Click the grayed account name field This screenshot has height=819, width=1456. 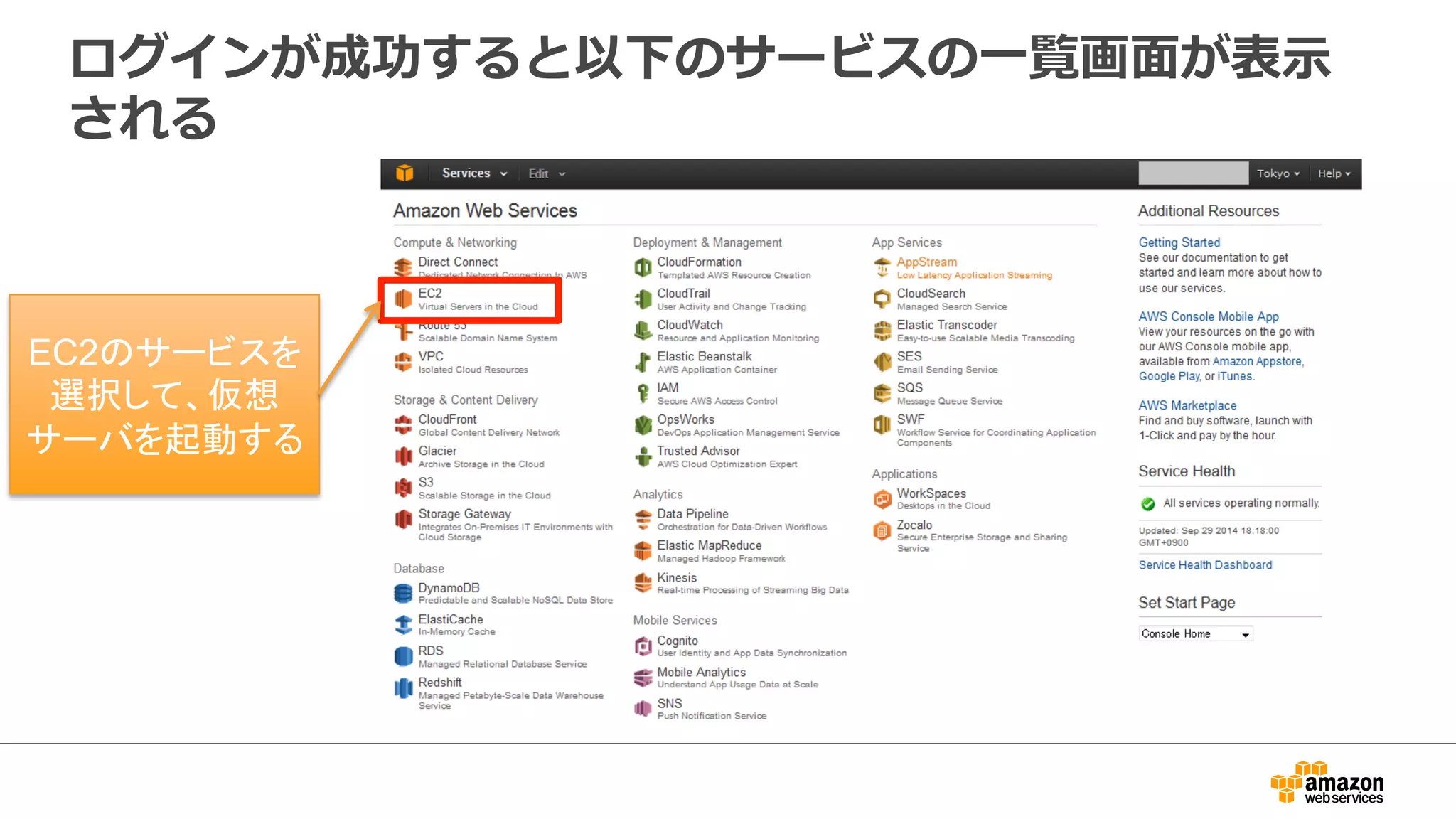coord(1193,173)
